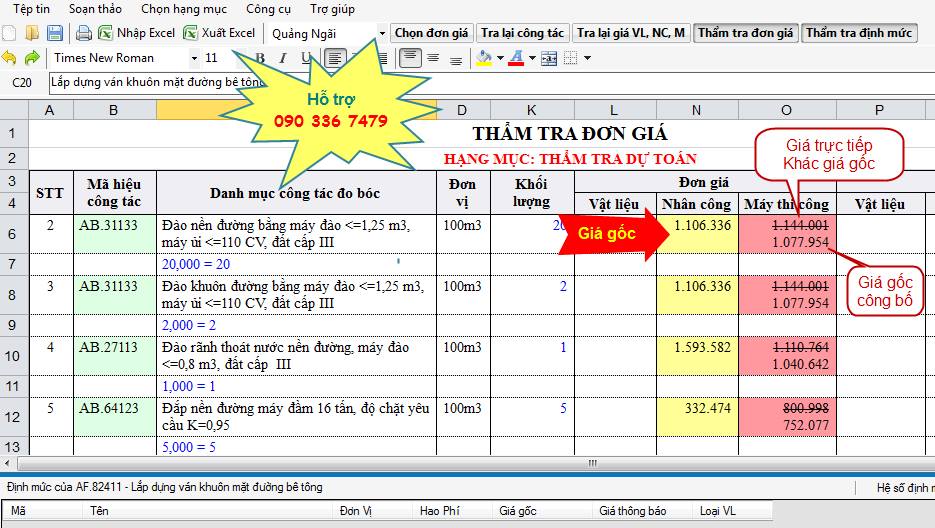This screenshot has width=935, height=528.
Task: Redo the last action
Action: pyautogui.click(x=32, y=58)
